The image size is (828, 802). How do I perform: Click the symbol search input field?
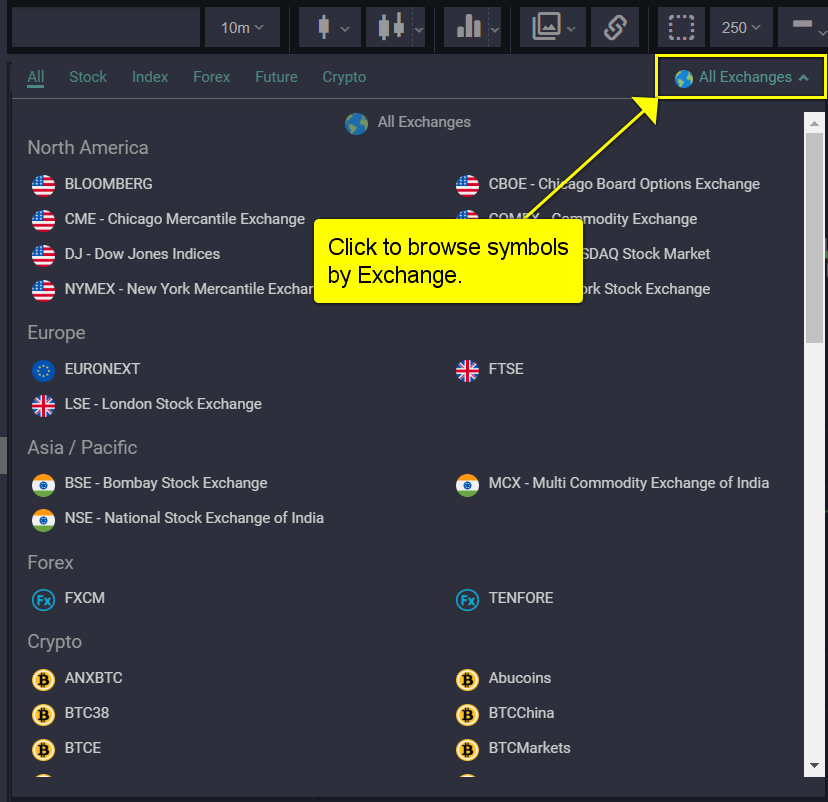(x=106, y=27)
